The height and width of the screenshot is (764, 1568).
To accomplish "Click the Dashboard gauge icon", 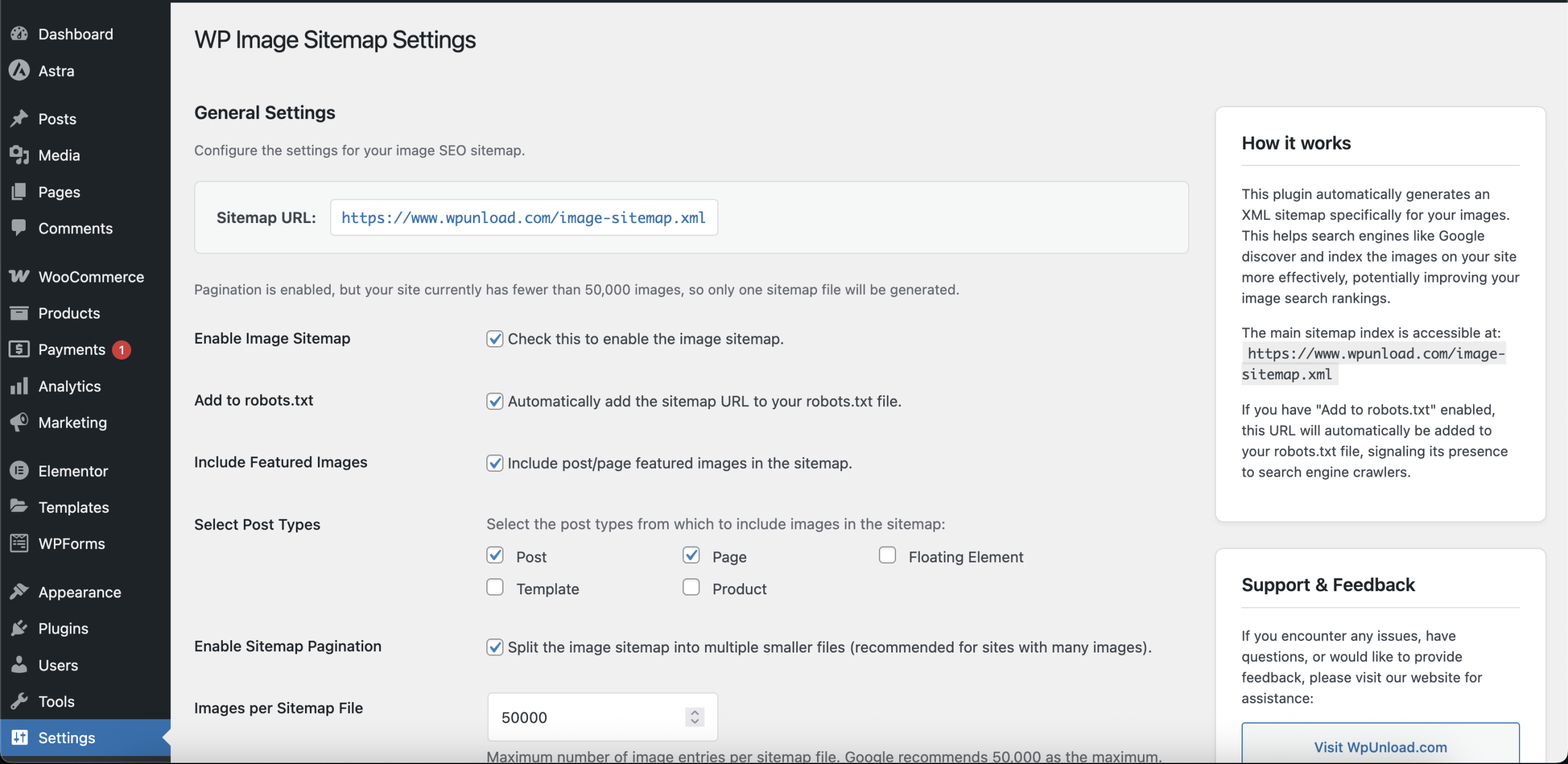I will 19,34.
